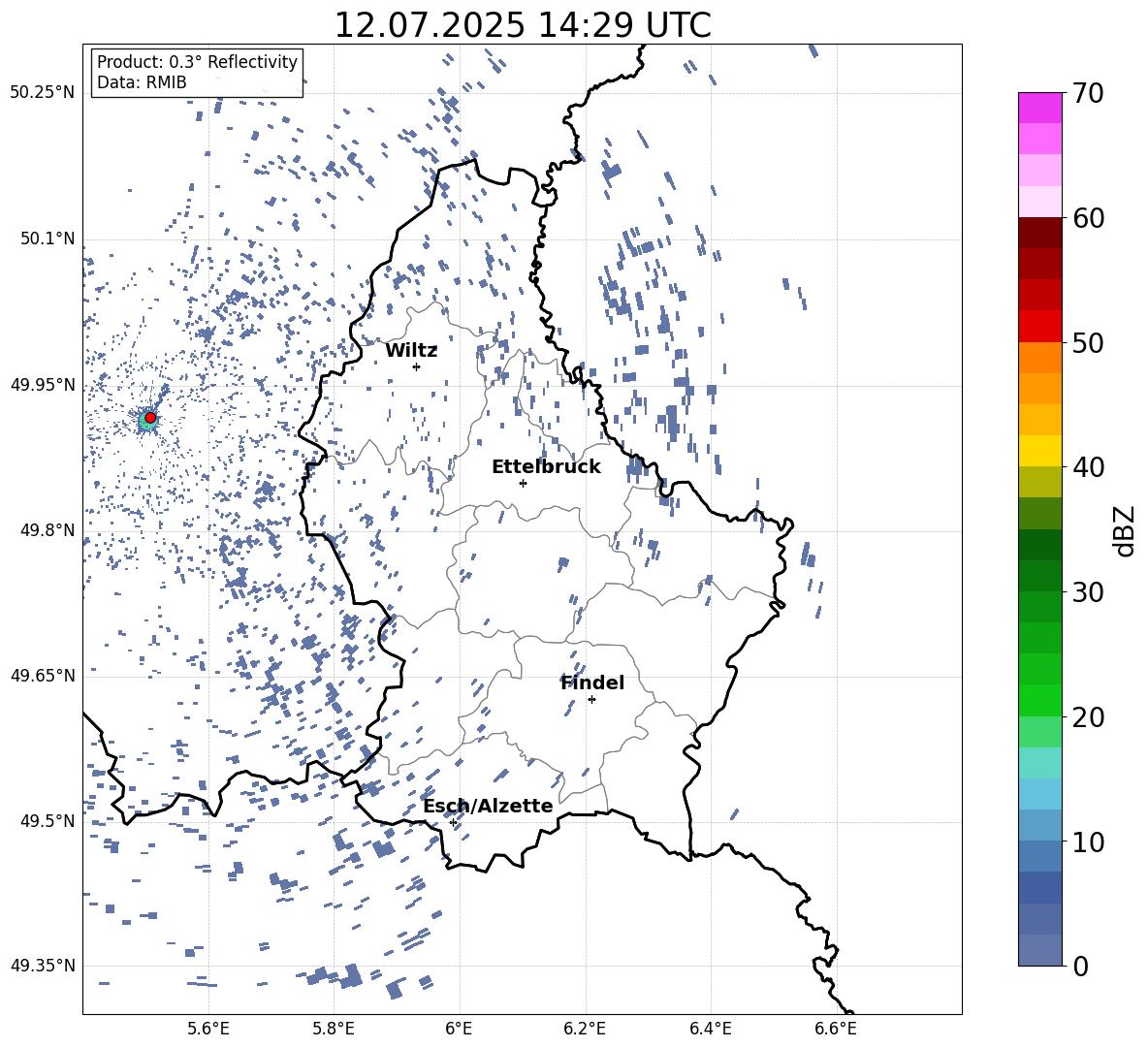
Task: Click the map title 12.07.2025 14:29 UTC
Action: [523, 25]
